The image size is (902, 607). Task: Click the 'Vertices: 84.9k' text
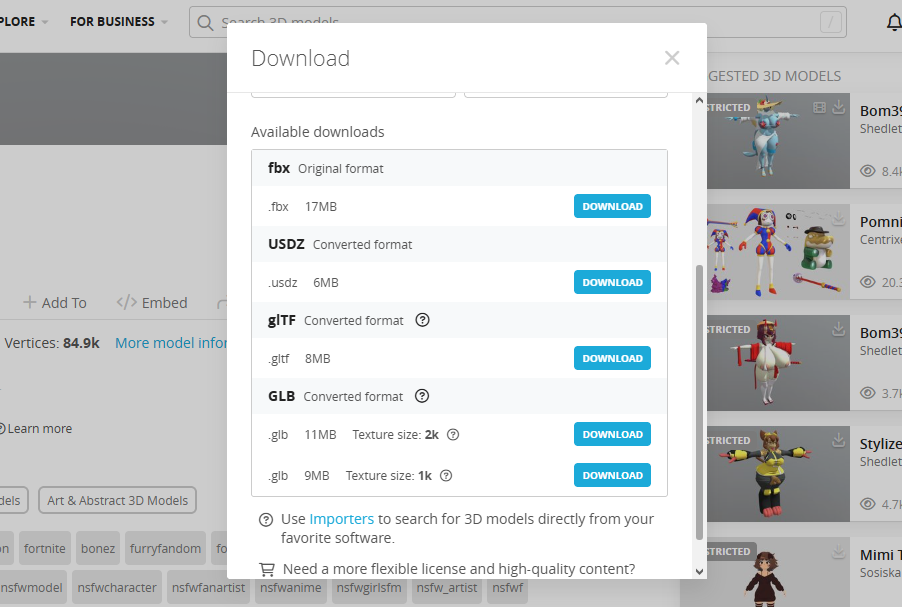coord(52,343)
